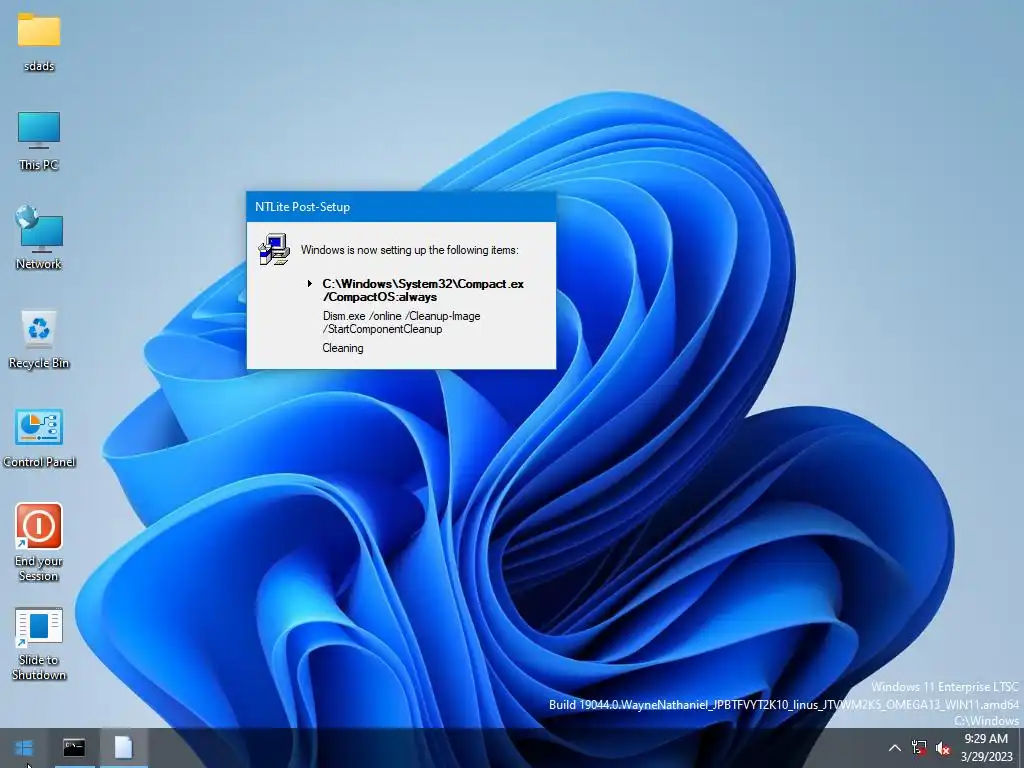Switch to the Command Prompt taskbar window
The width and height of the screenshot is (1024, 768).
click(74, 747)
